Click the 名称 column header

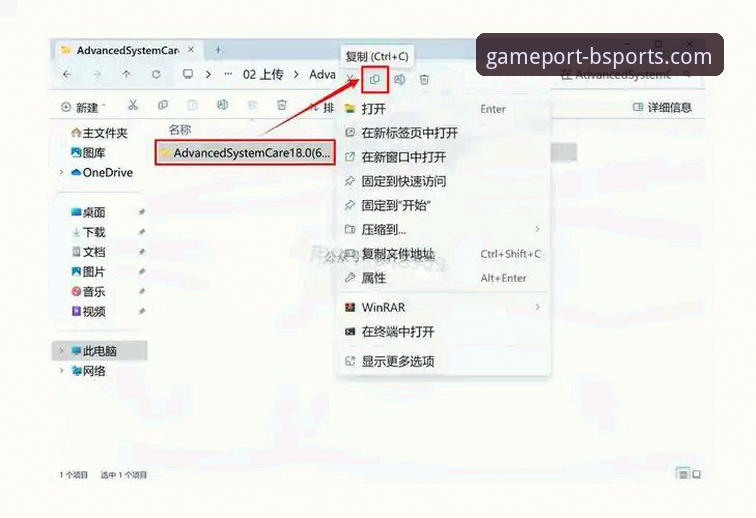(180, 129)
